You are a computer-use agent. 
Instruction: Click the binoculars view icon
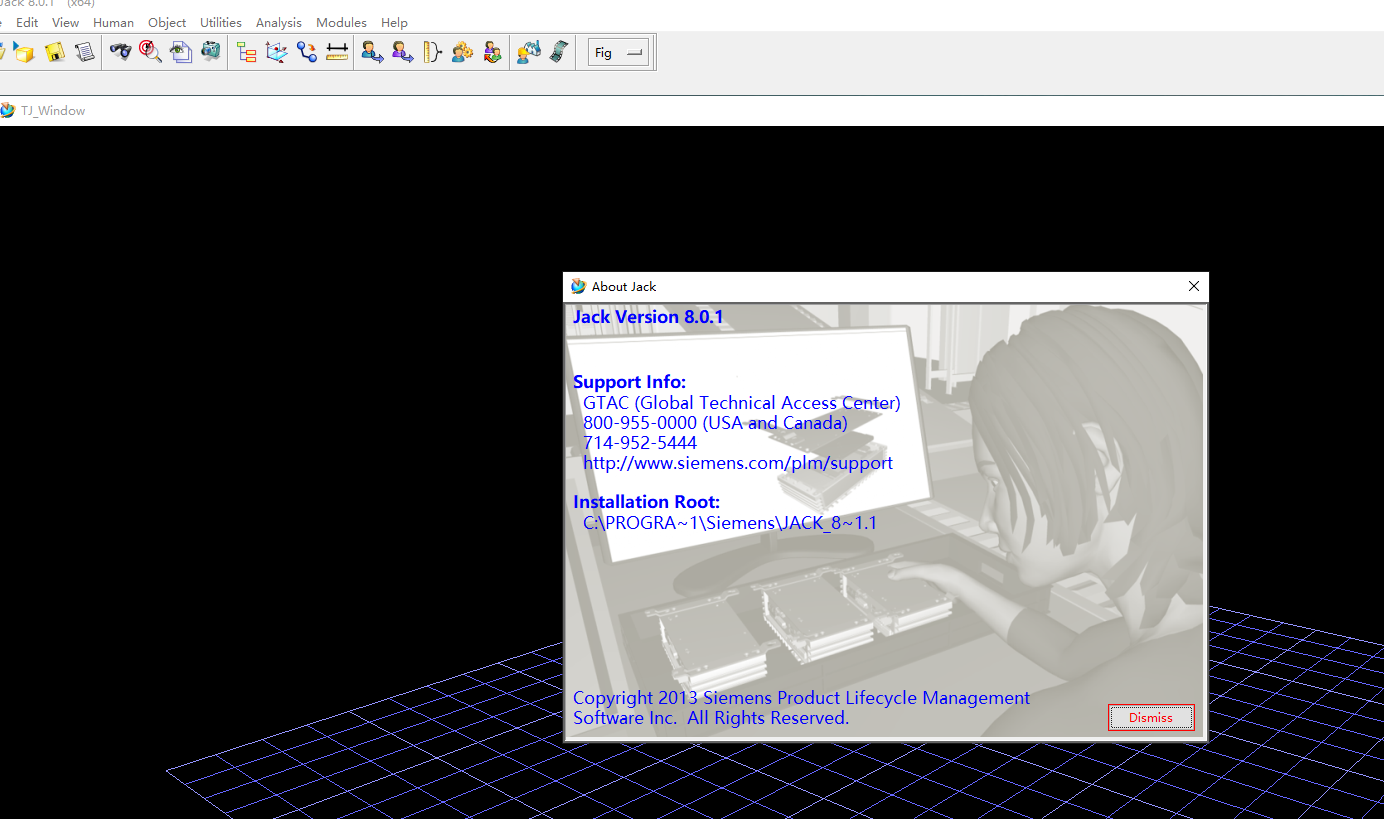pos(121,52)
